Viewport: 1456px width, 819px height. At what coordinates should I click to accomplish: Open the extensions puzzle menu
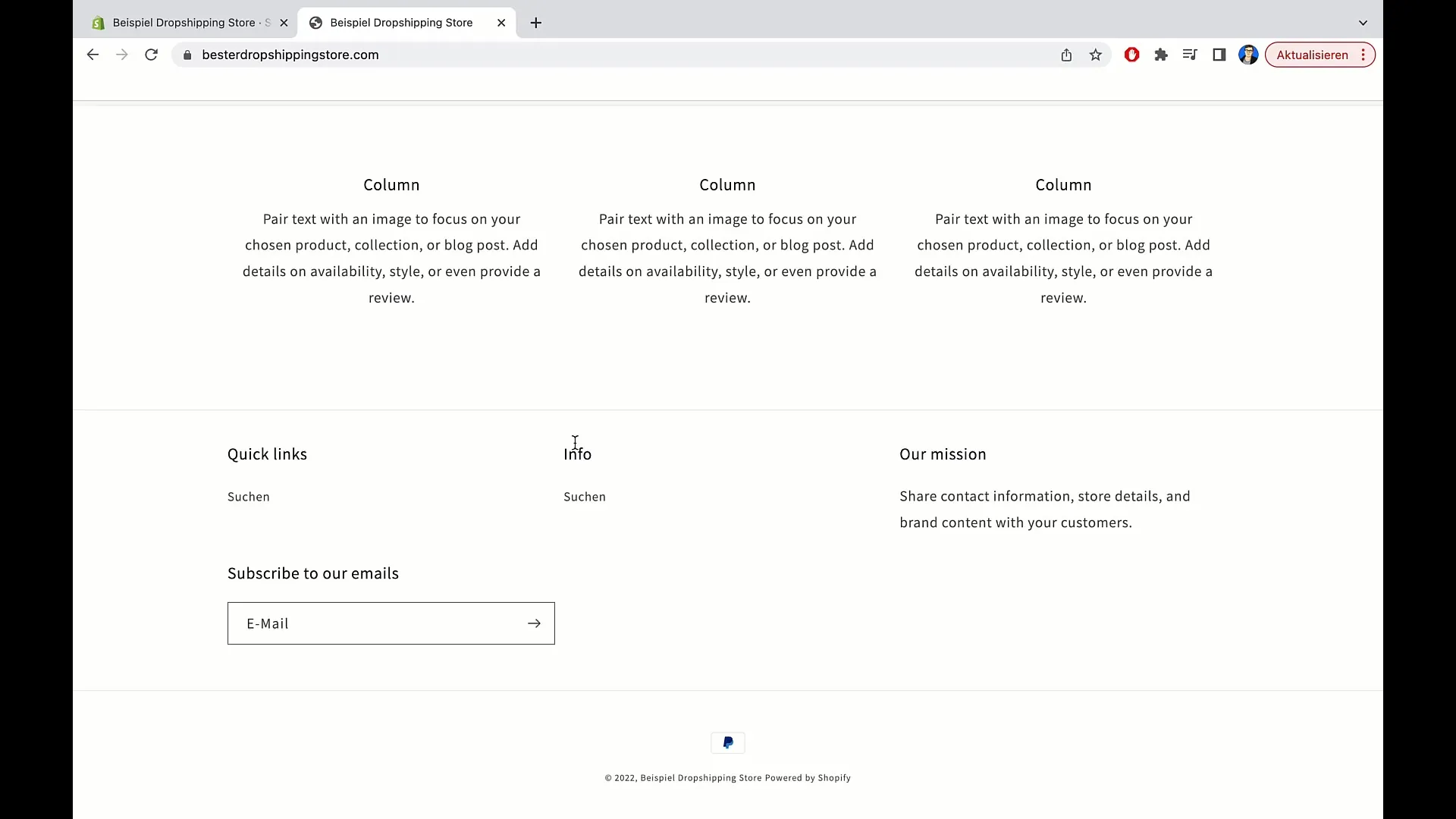click(x=1161, y=55)
